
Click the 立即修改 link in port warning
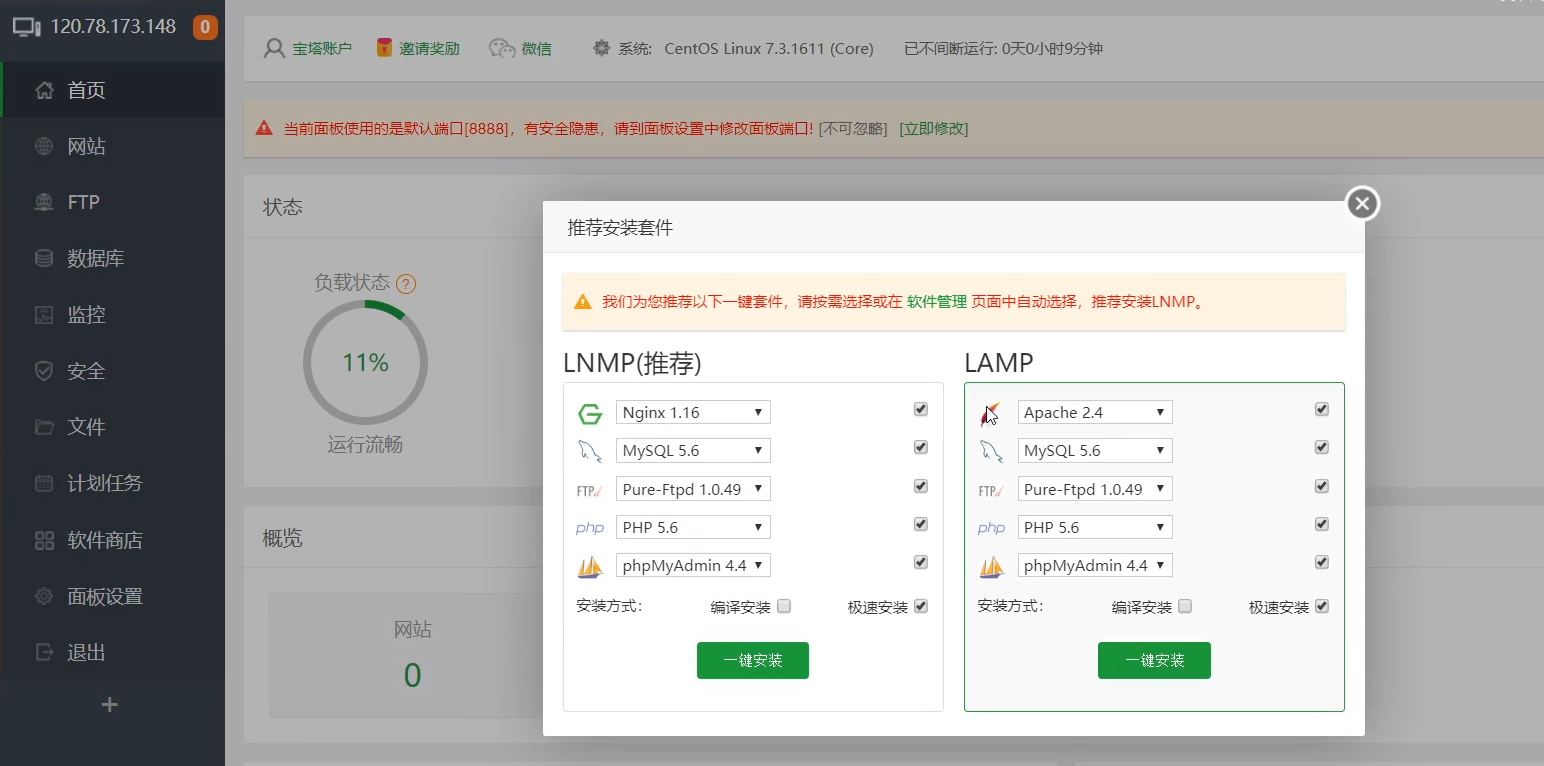[934, 128]
